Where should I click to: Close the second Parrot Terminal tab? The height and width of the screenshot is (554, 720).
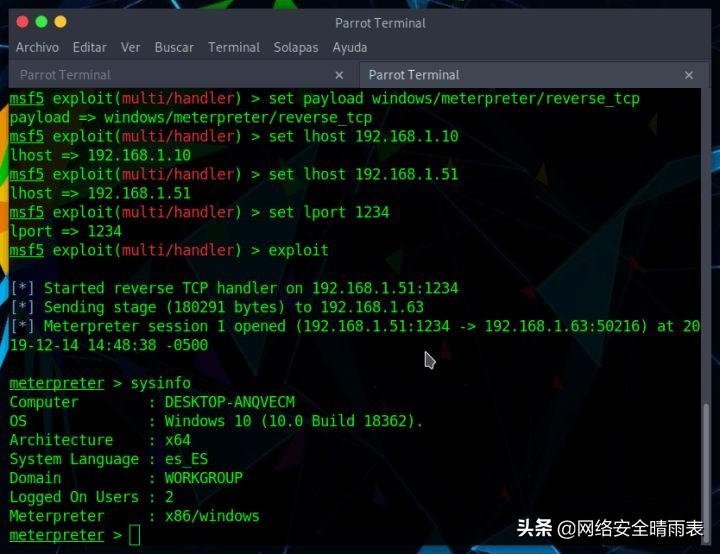[x=689, y=75]
